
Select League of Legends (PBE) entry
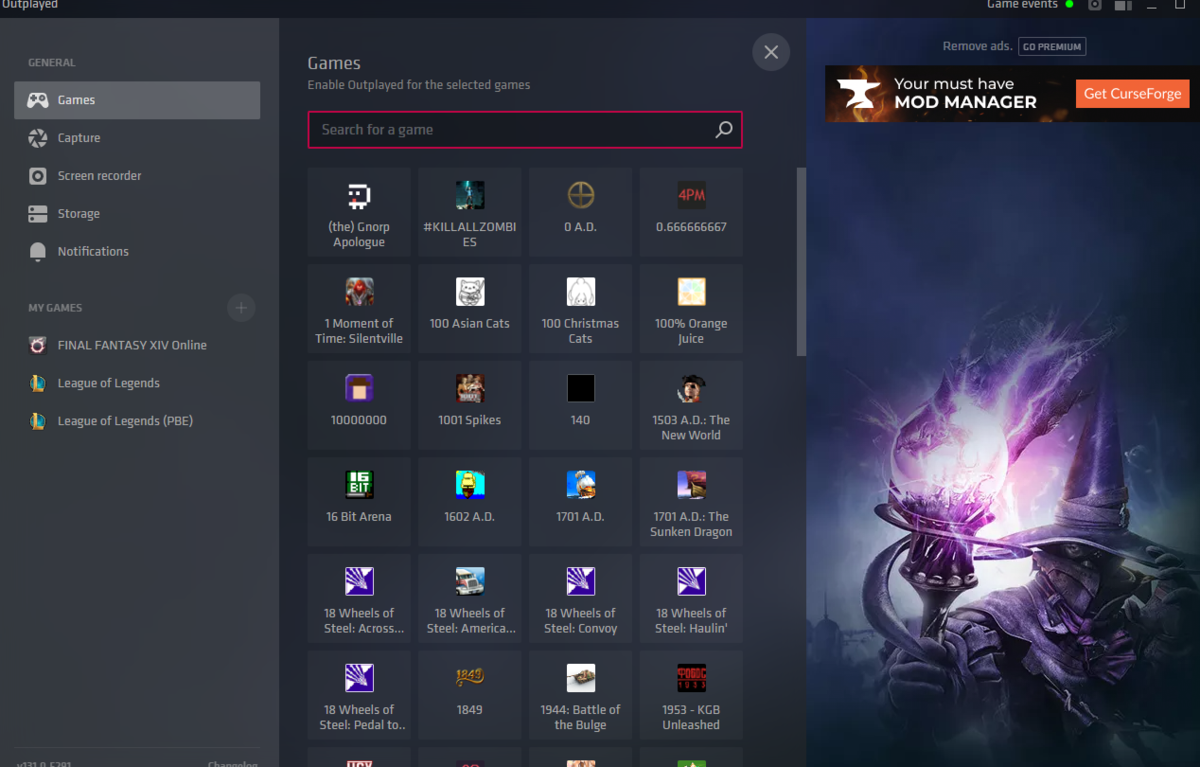[137, 422]
